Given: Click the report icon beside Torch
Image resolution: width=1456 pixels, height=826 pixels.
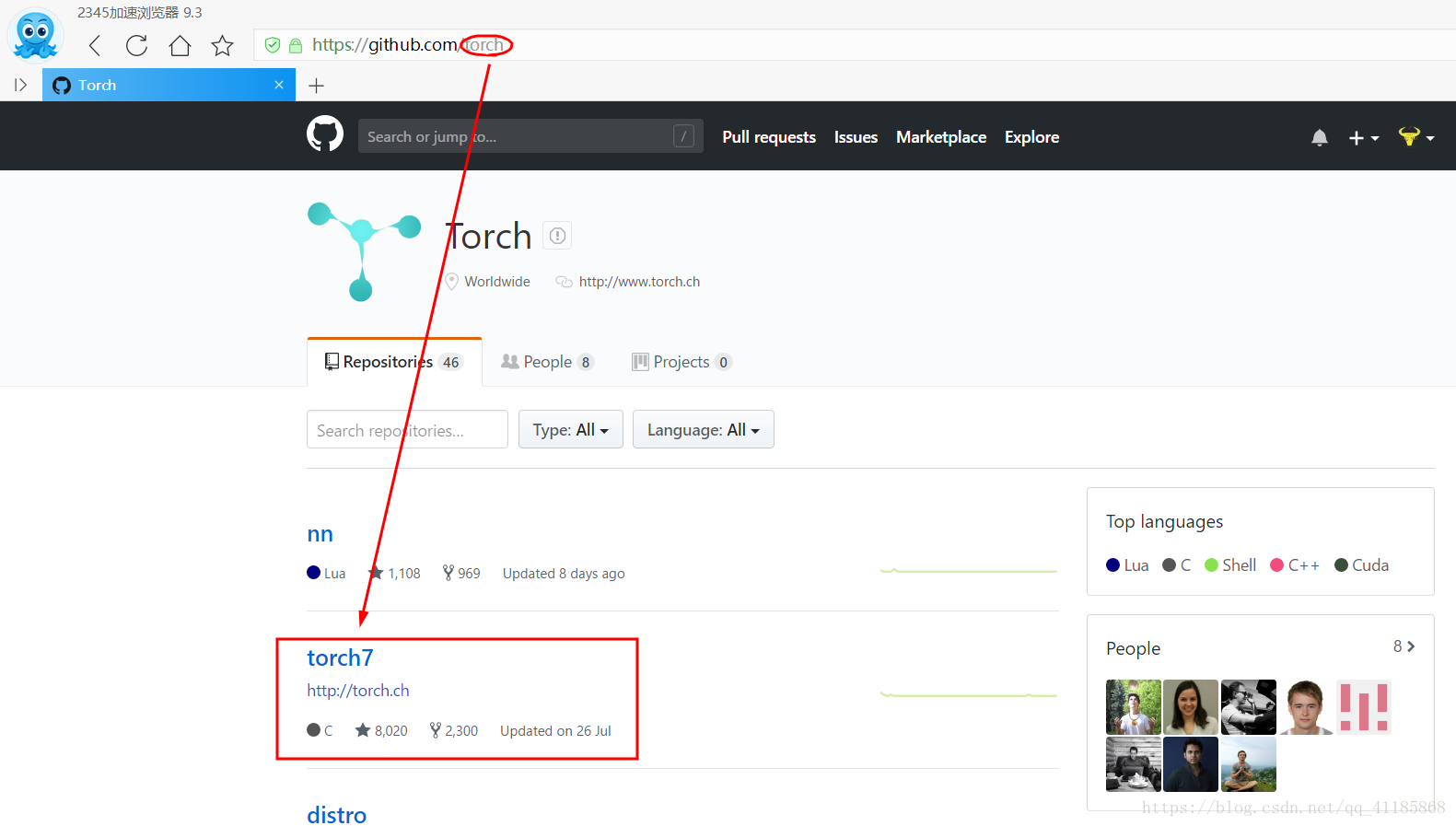Looking at the screenshot, I should coord(557,236).
